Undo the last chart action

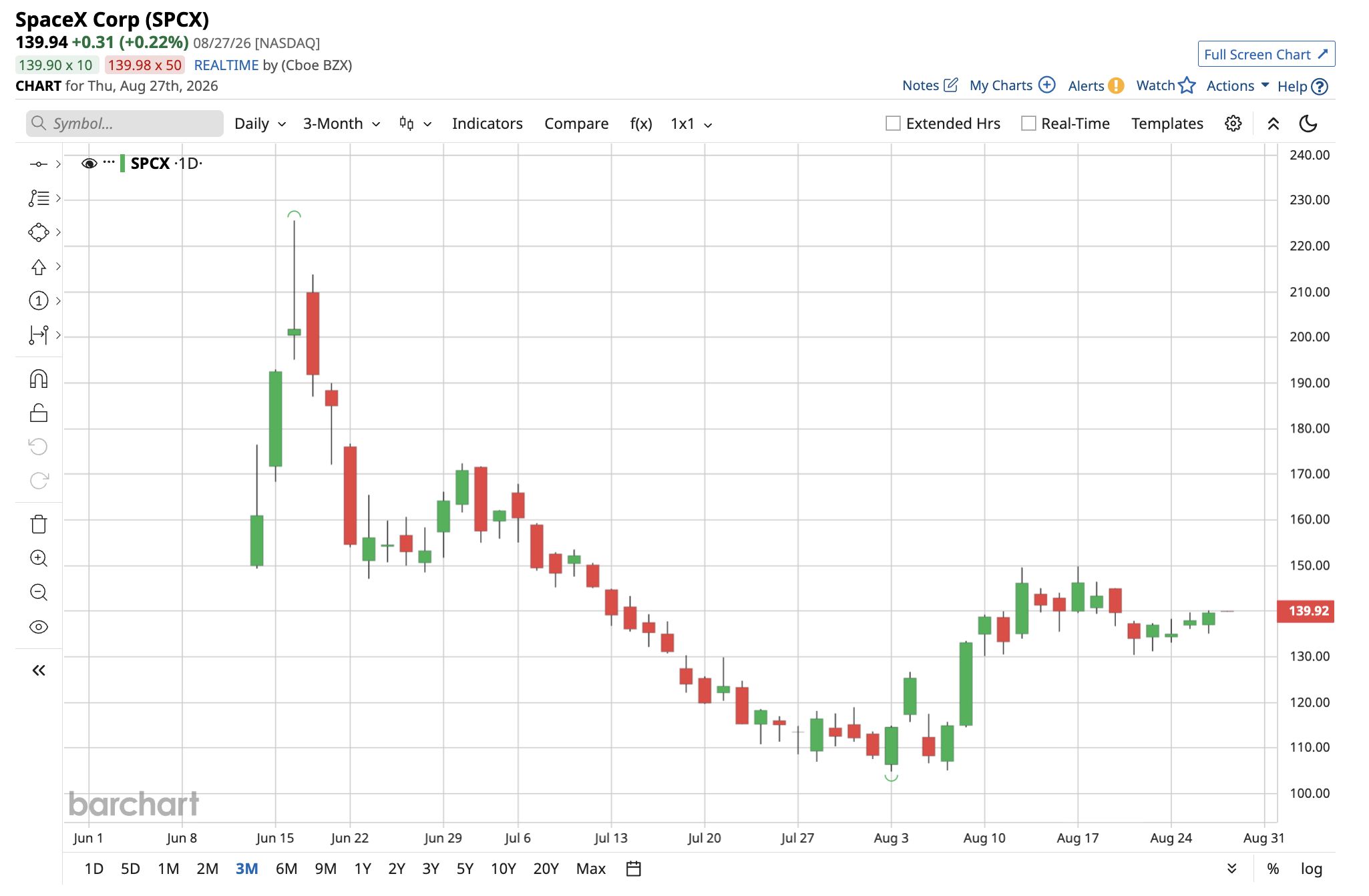click(x=39, y=447)
